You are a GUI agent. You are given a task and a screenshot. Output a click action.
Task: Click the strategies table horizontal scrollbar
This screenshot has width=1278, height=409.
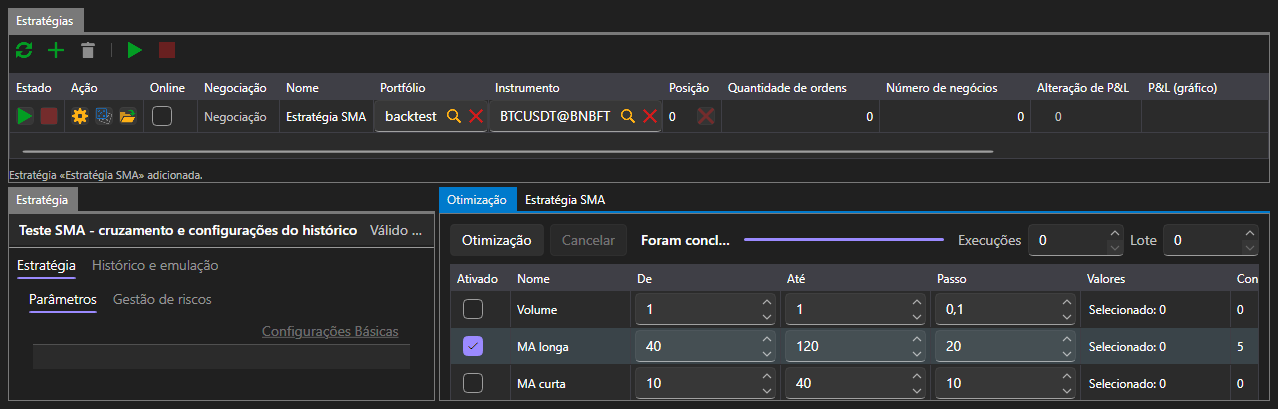pos(509,152)
